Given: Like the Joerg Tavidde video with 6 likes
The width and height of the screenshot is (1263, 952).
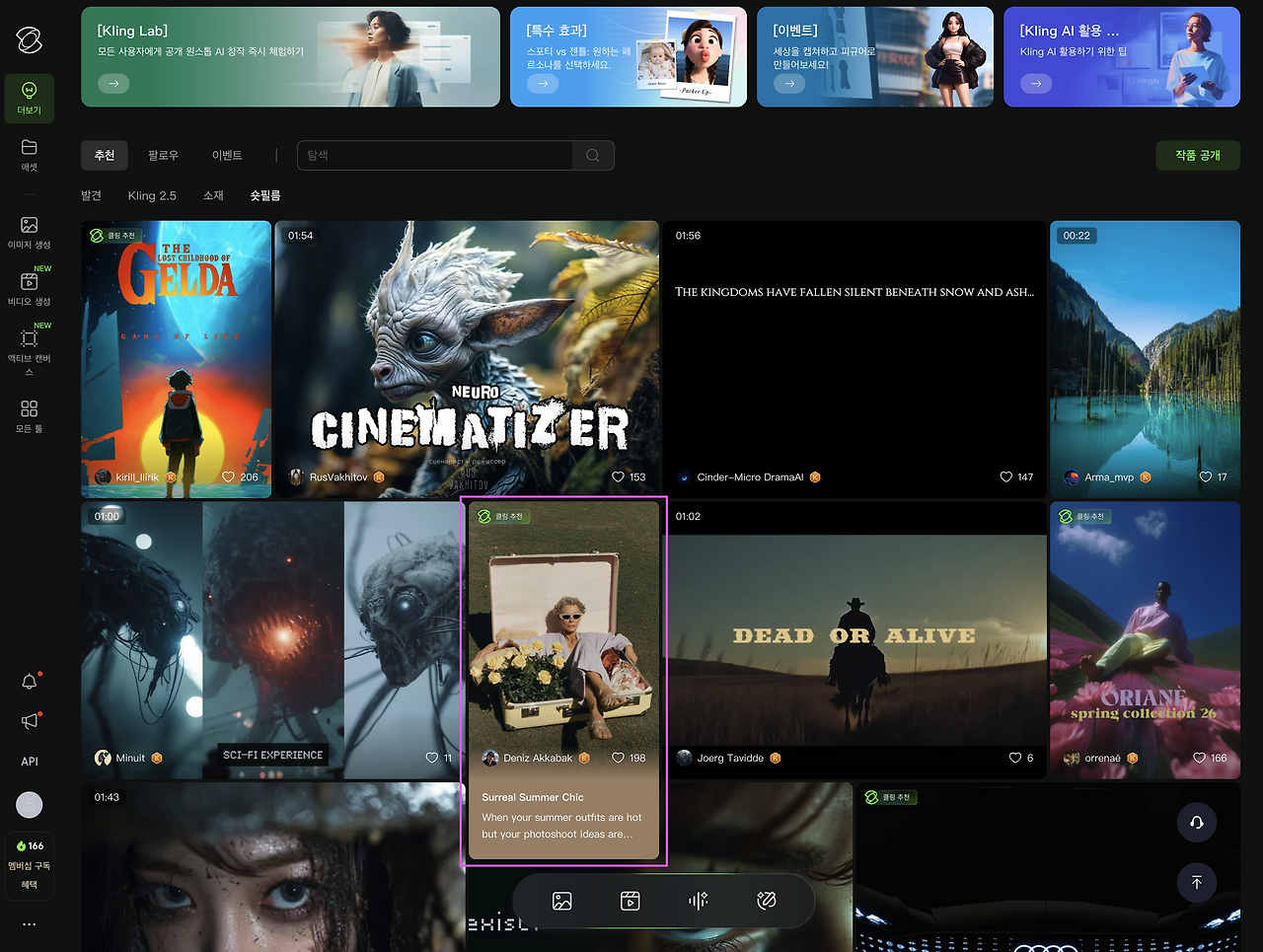Looking at the screenshot, I should 1015,758.
